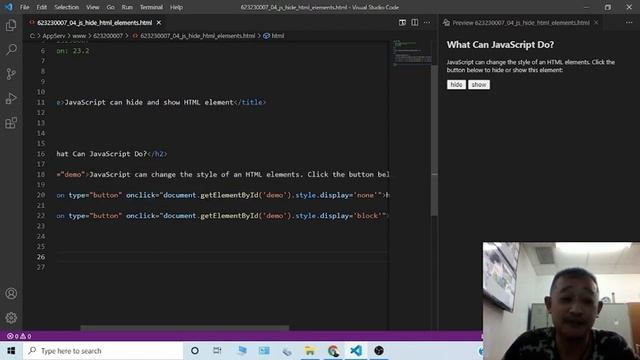Select the hide_html_elements.html editor tab
Image resolution: width=640 pixels, height=360 pixels.
point(94,22)
